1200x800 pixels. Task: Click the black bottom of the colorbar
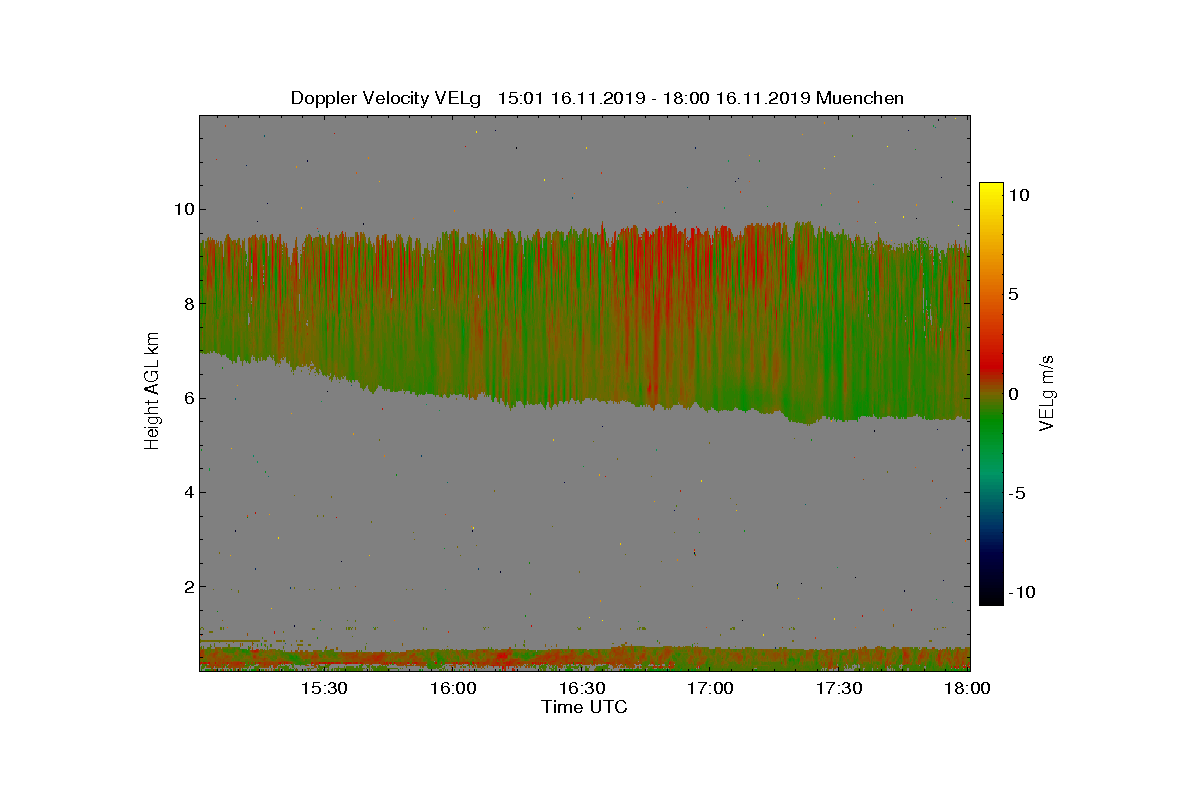click(x=991, y=595)
